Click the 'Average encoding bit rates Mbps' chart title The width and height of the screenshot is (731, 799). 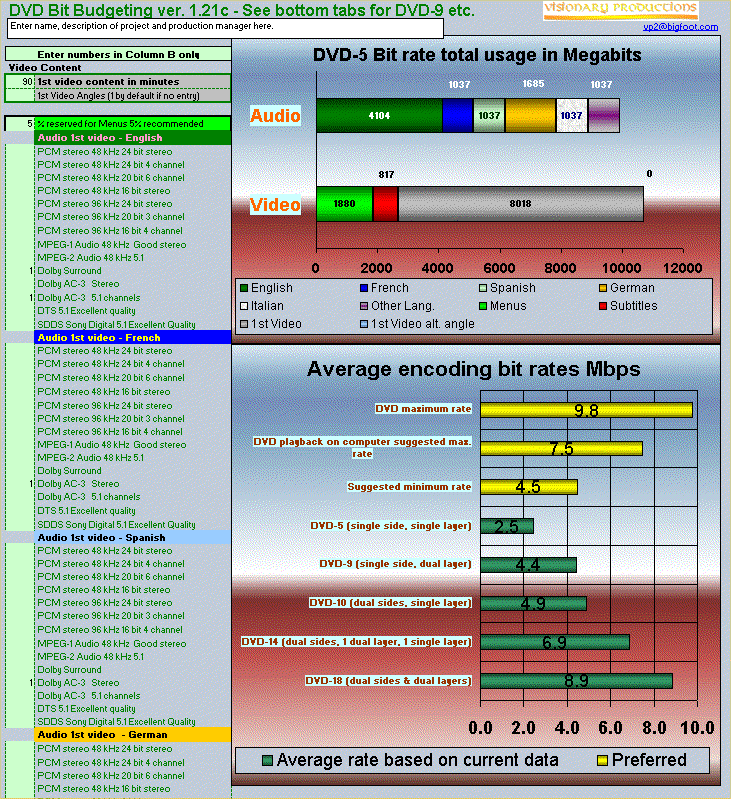473,369
